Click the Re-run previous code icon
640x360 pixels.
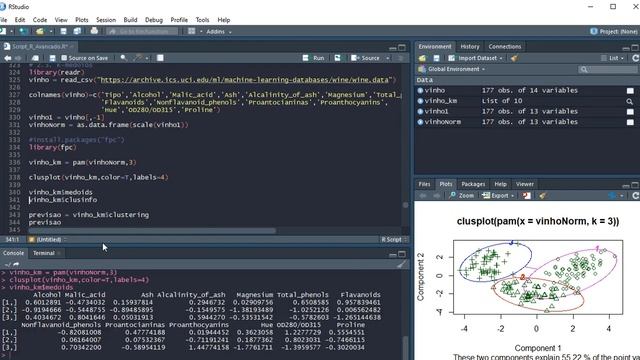(x=338, y=58)
